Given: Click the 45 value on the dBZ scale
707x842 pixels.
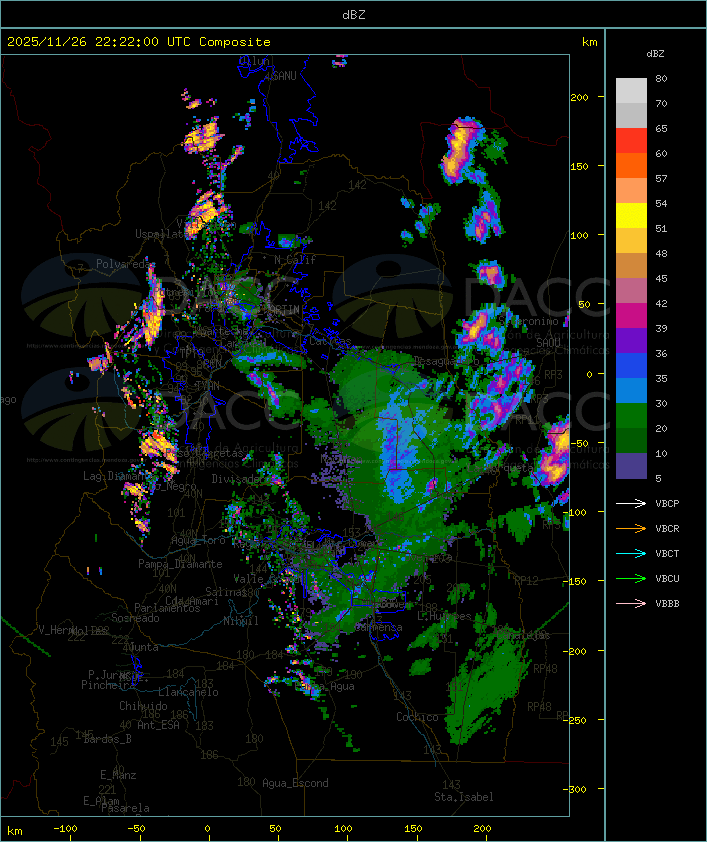Looking at the screenshot, I should point(661,278).
